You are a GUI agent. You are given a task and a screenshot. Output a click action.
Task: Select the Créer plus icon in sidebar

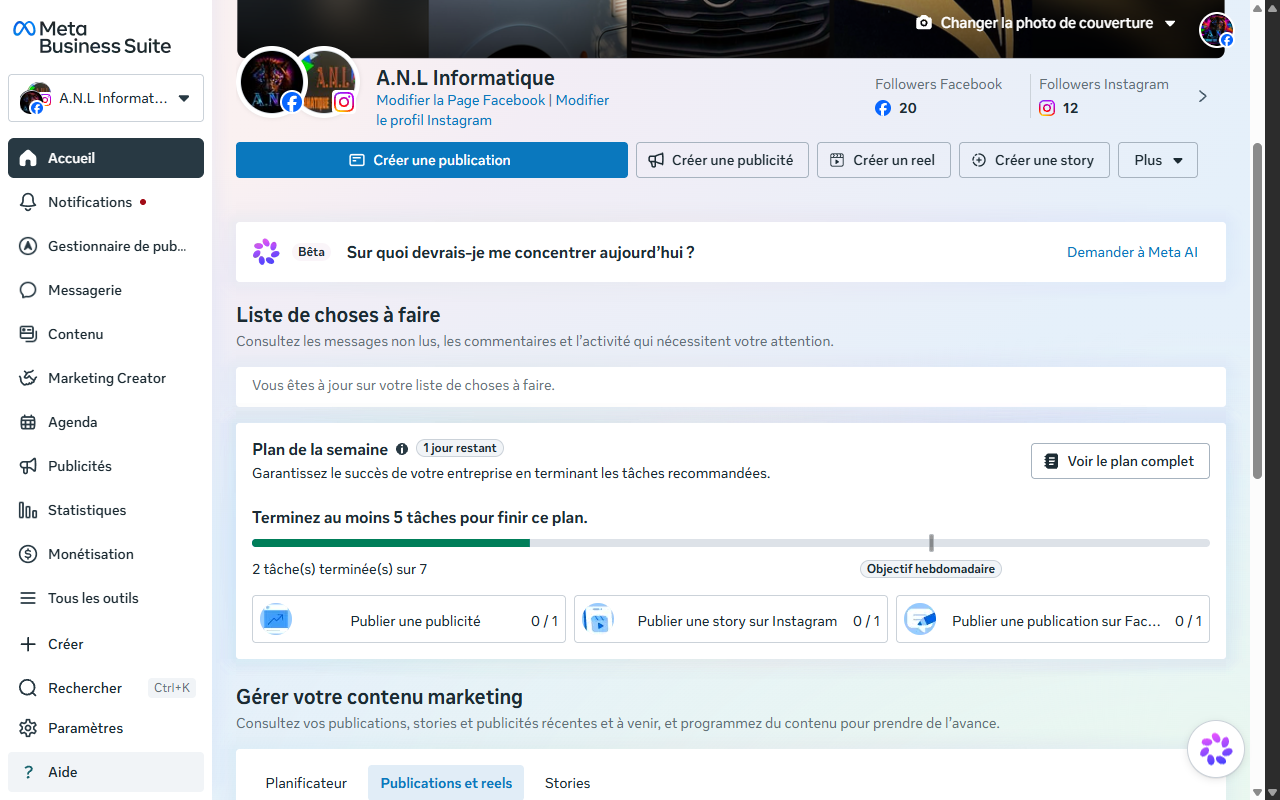click(x=28, y=644)
